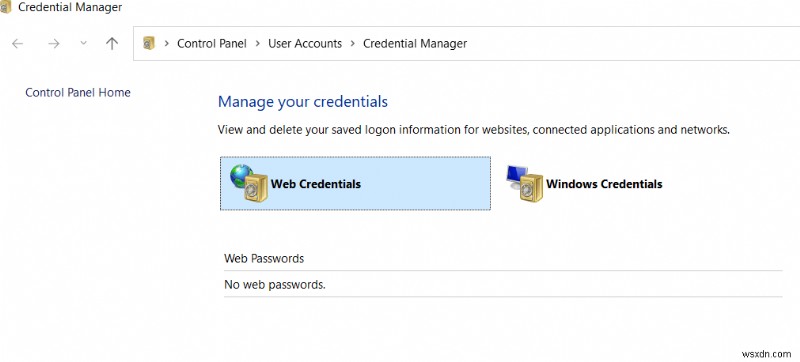Click the 'Manage your credentials' heading
This screenshot has height=362, width=800.
303,102
